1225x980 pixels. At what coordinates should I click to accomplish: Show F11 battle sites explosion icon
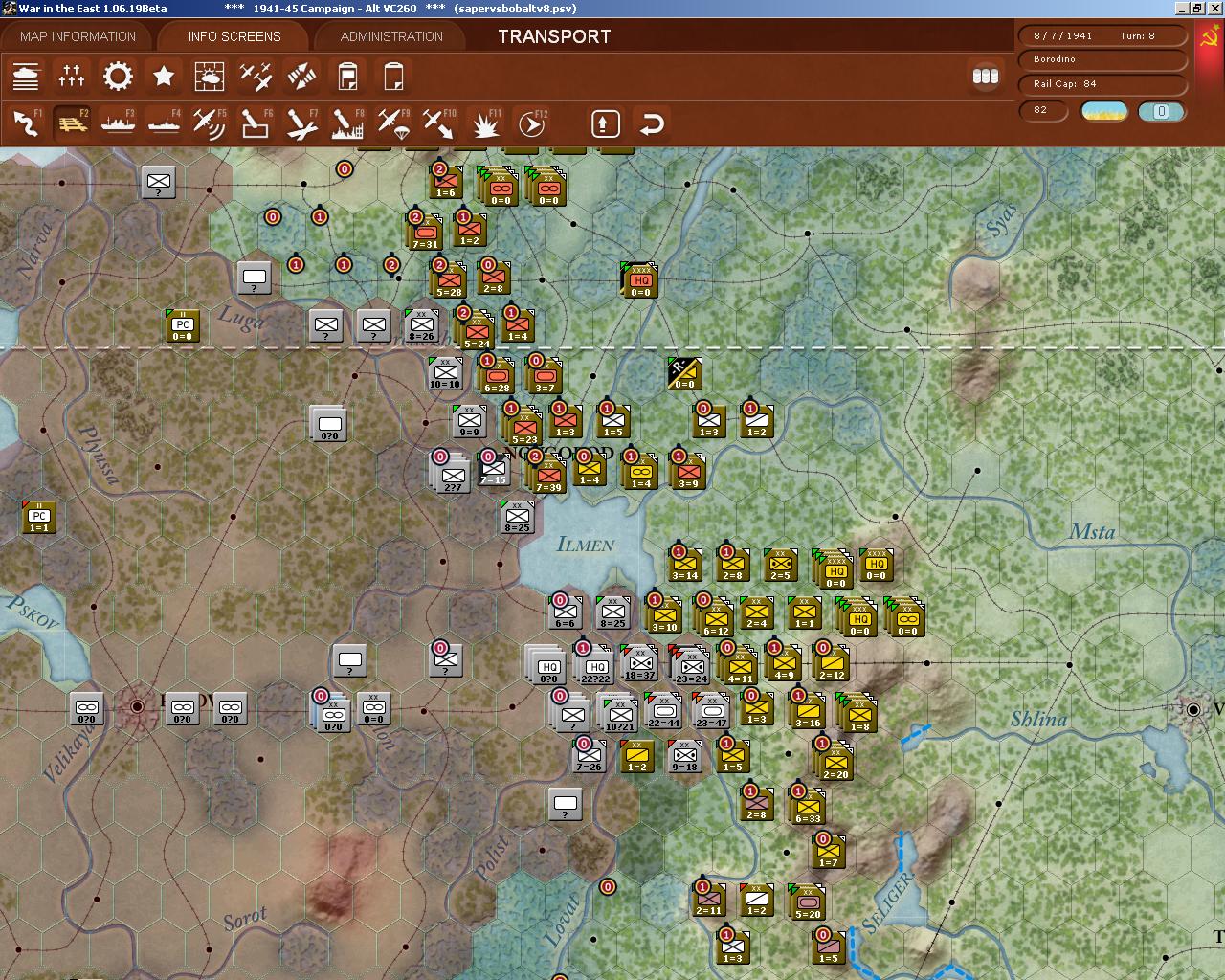(485, 123)
